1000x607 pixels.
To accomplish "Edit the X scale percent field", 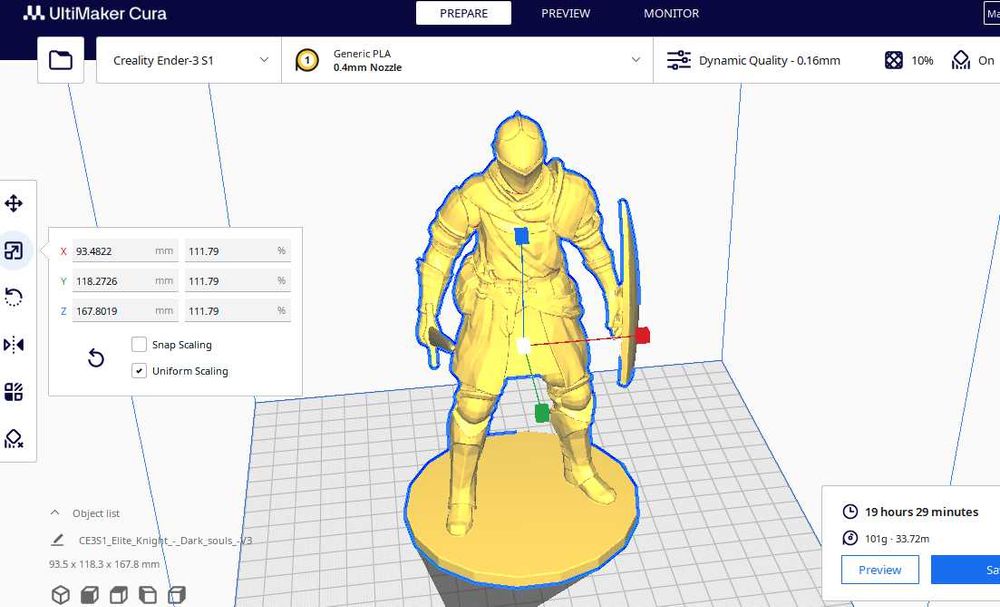I will pos(238,251).
